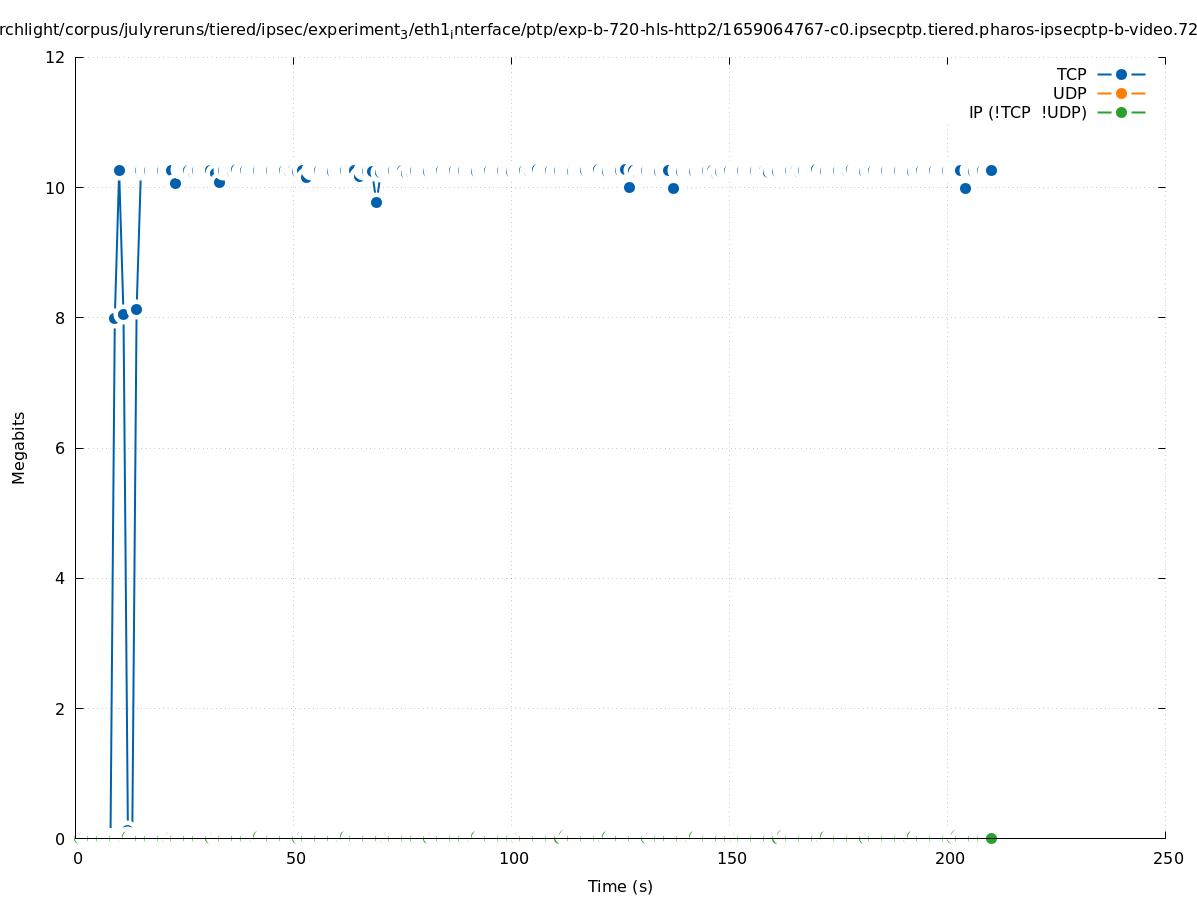Click the 6 tick label on the y-axis
Image resolution: width=1197 pixels, height=900 pixels.
60,448
